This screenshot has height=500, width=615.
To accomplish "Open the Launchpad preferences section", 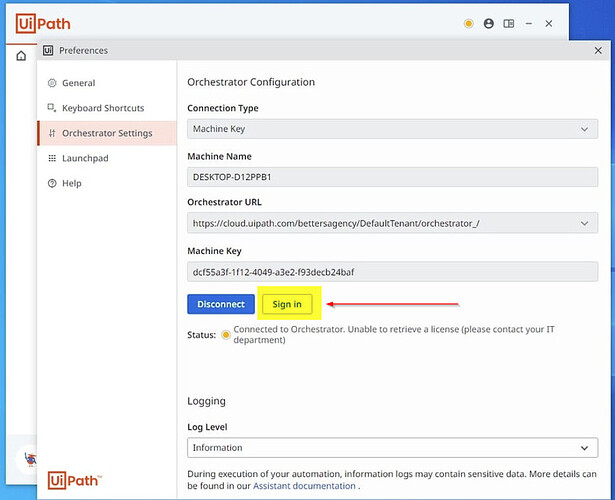I will point(107,158).
